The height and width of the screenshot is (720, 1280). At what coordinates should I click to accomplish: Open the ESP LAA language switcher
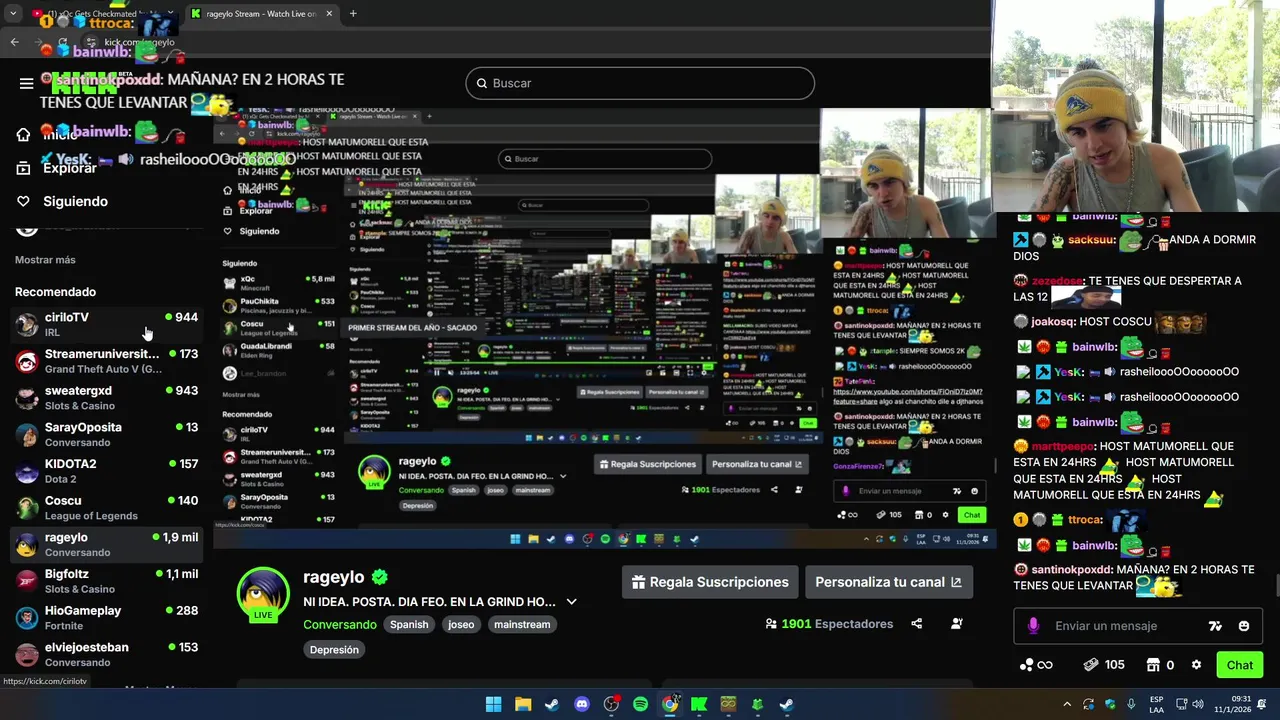tap(1156, 705)
